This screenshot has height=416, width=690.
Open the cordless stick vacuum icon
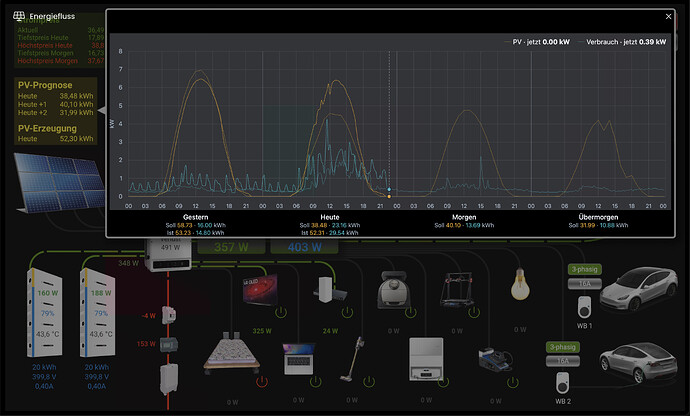[x=353, y=359]
